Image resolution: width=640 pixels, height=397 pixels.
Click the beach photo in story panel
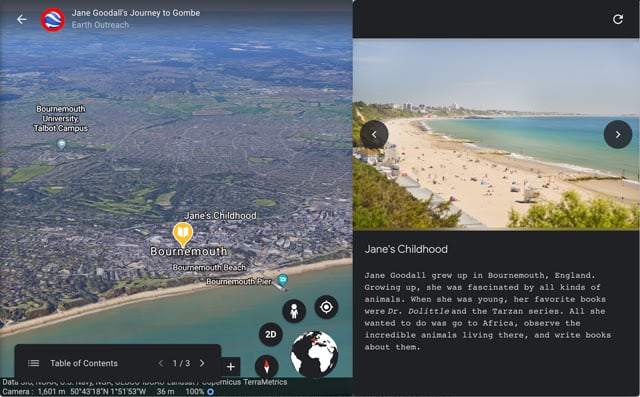496,134
